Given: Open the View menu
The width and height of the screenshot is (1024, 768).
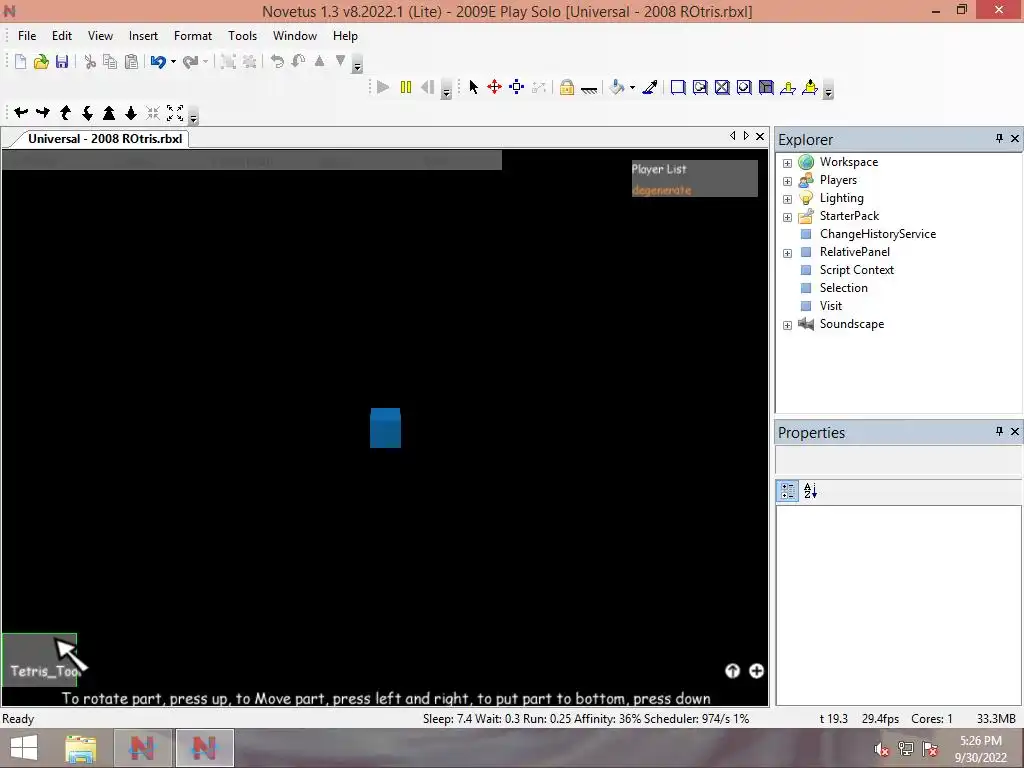Looking at the screenshot, I should [x=101, y=36].
